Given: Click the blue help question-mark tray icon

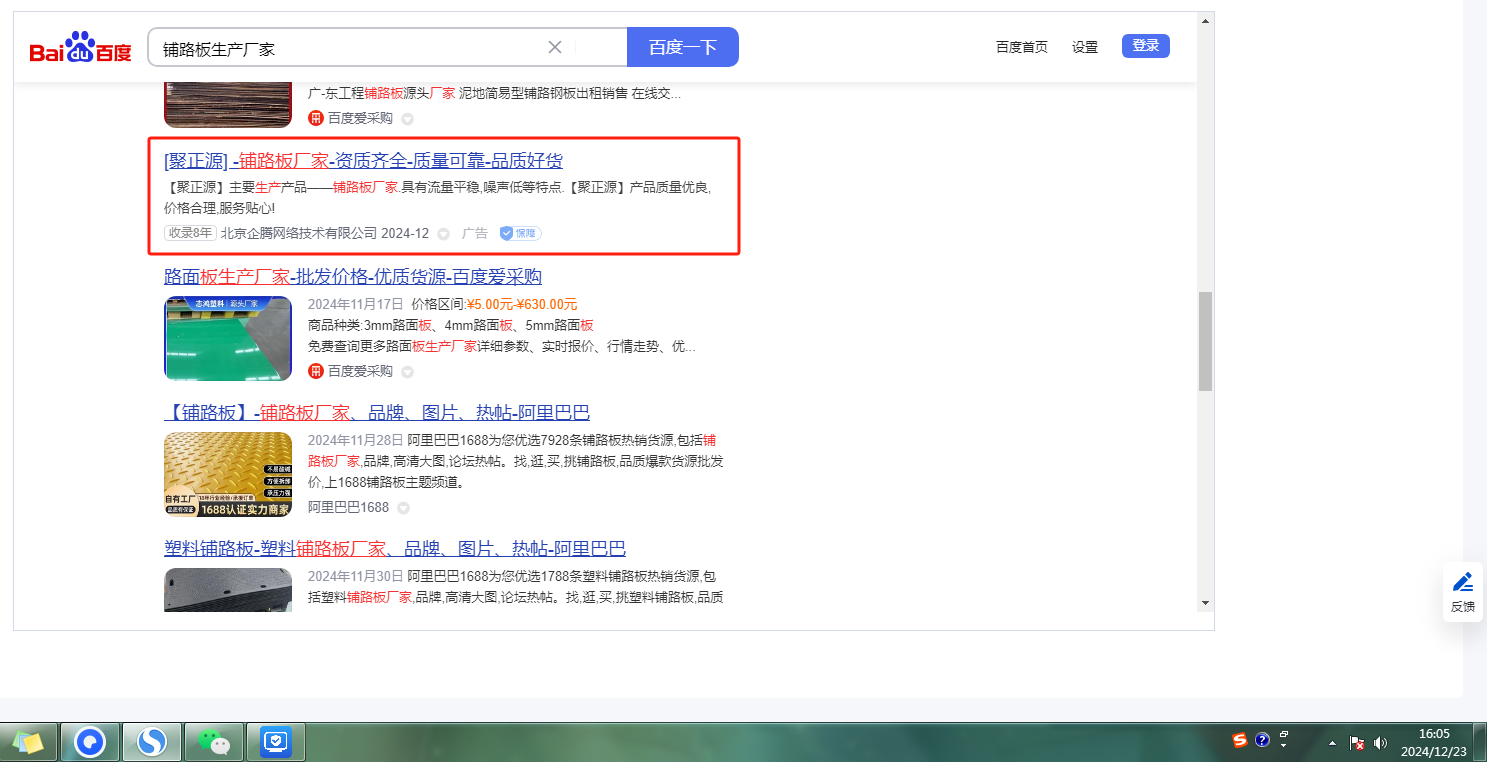Looking at the screenshot, I should pos(1263,740).
